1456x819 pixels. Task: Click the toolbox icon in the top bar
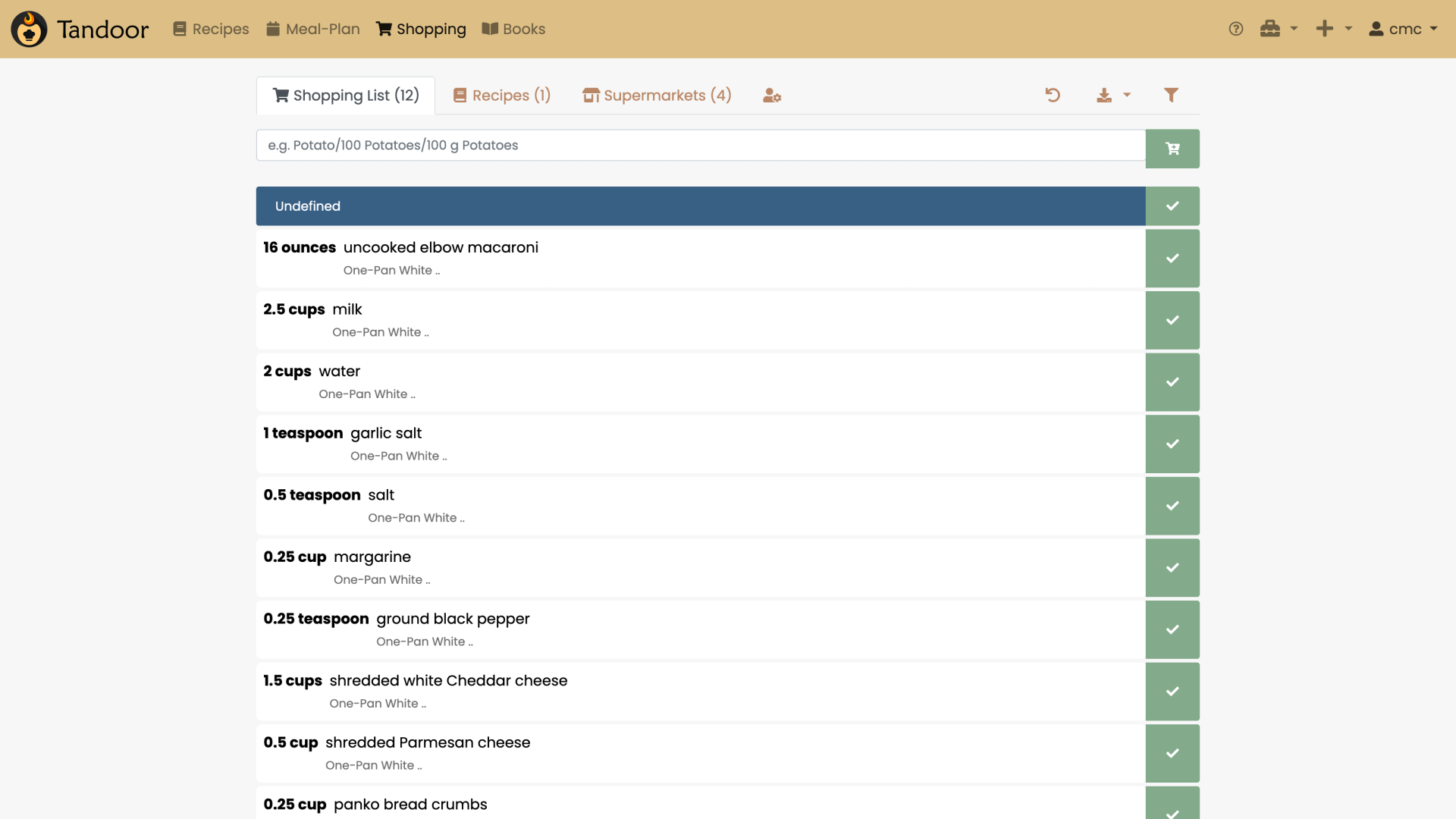1270,29
